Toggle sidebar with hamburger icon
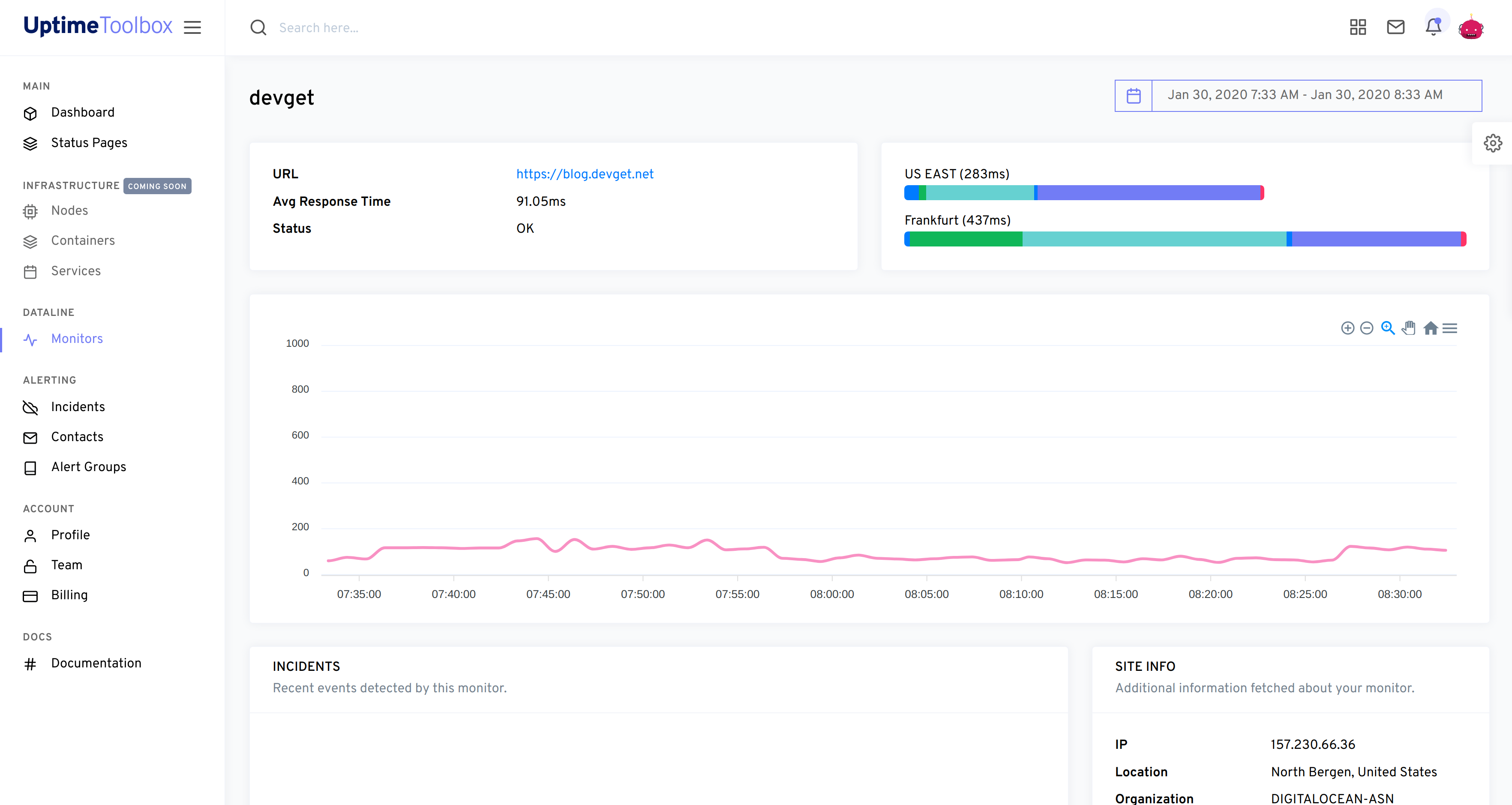 click(192, 27)
